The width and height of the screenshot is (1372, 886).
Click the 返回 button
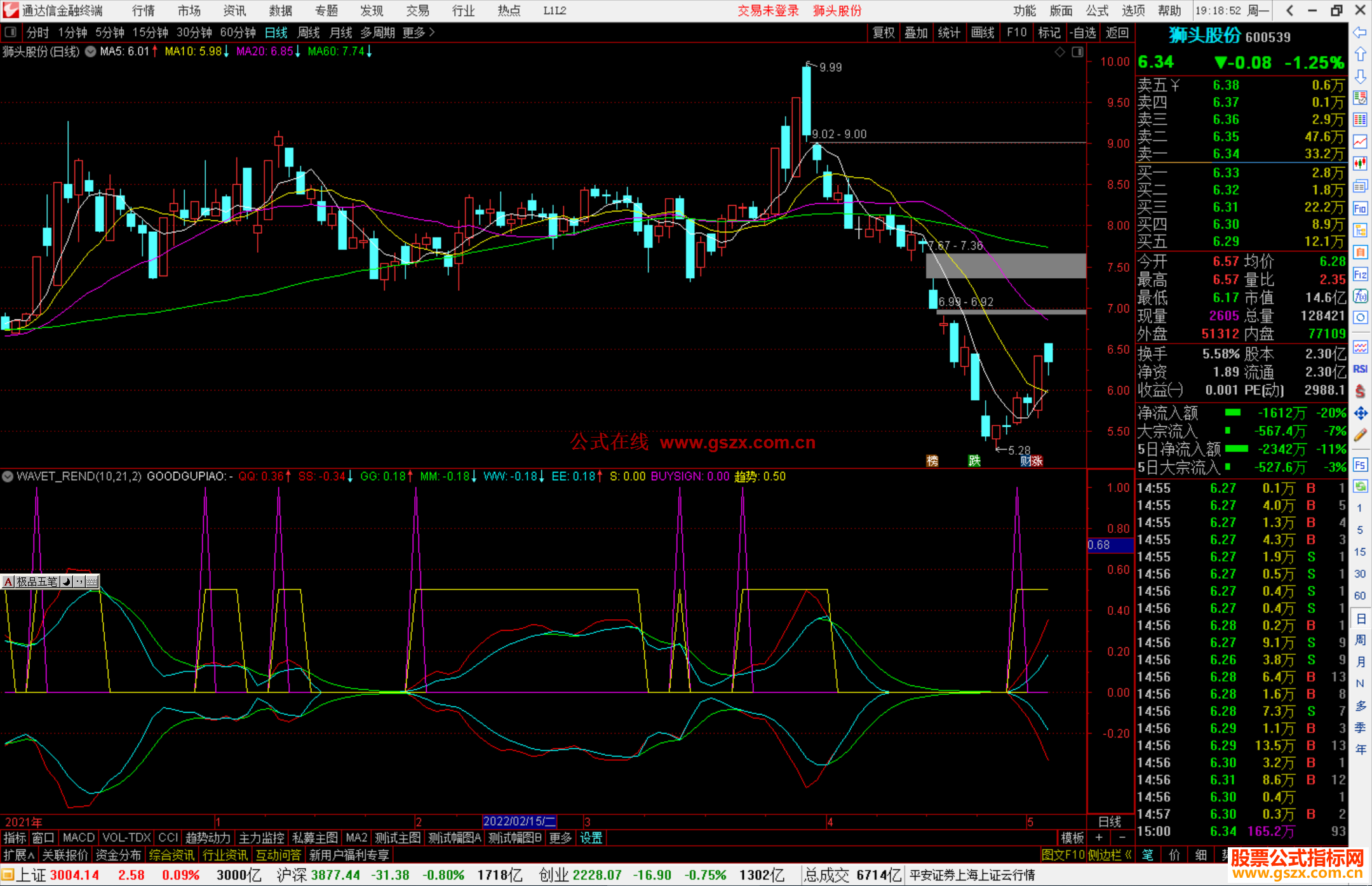1117,32
